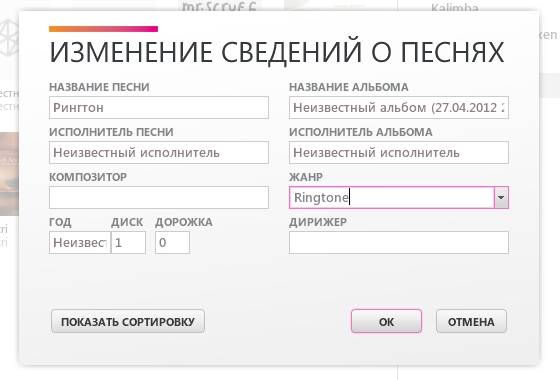Click the ОК button
The width and height of the screenshot is (560, 380).
point(386,321)
